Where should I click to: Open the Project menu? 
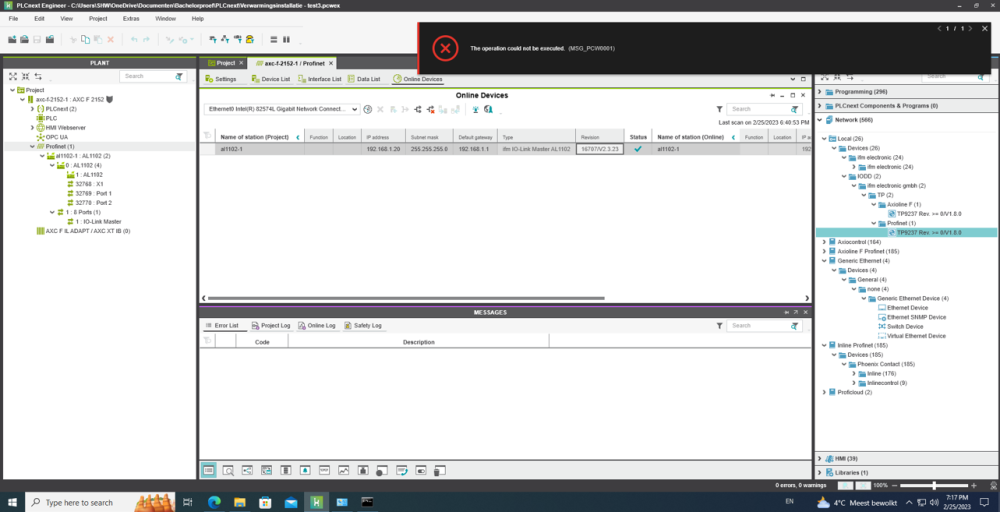coord(98,18)
